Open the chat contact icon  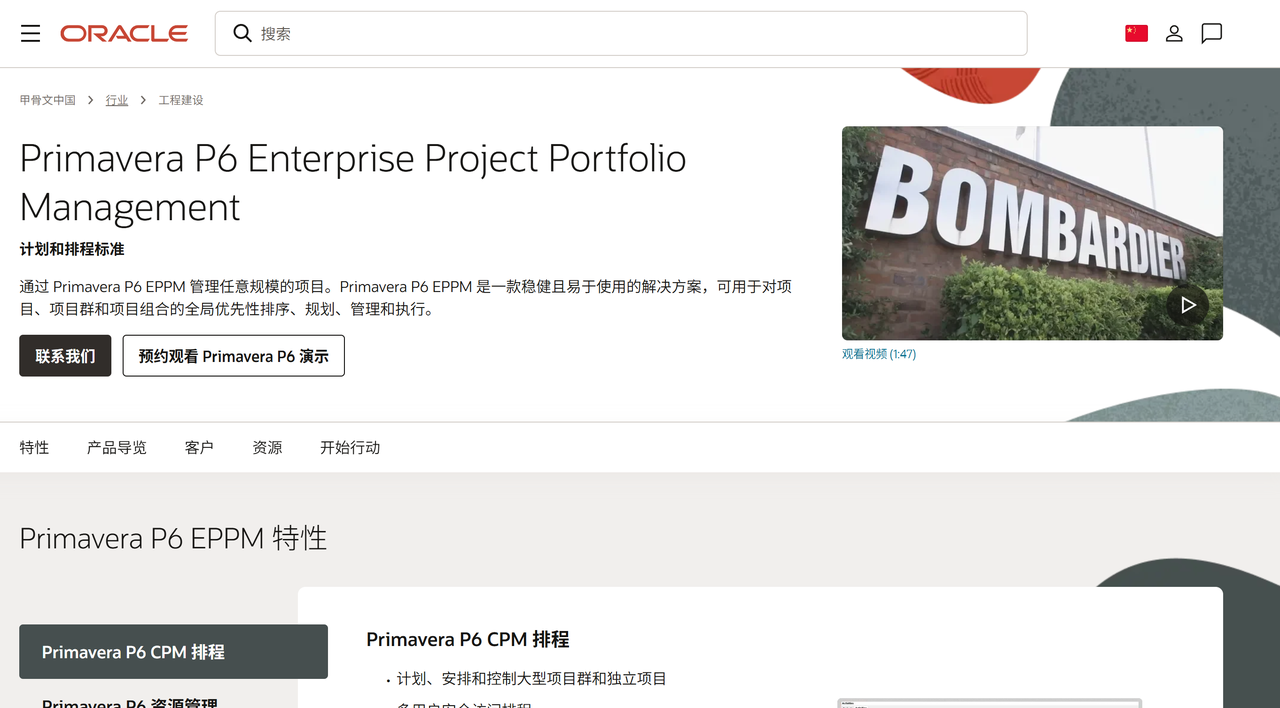click(x=1212, y=34)
